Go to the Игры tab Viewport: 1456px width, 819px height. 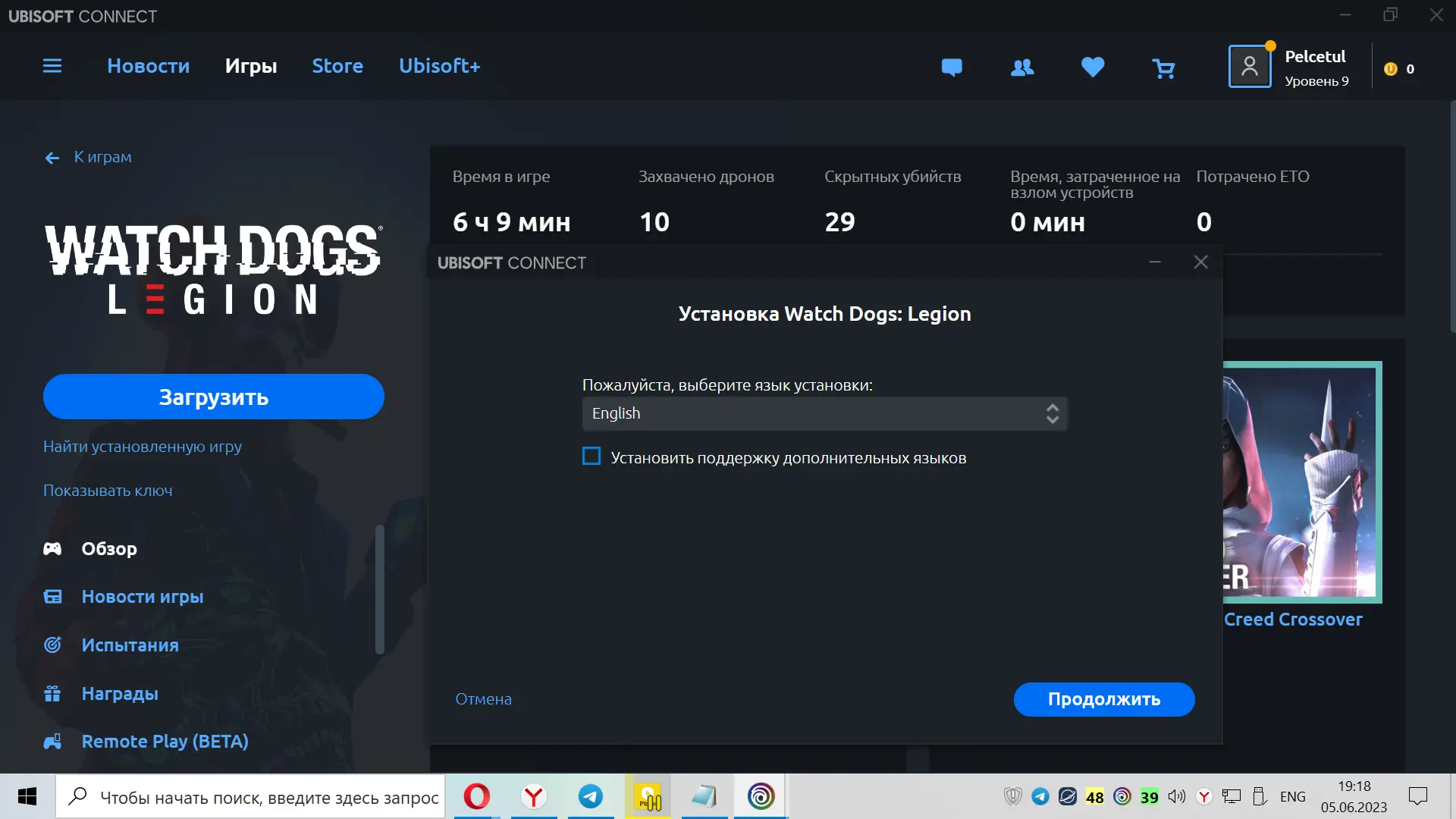click(251, 66)
